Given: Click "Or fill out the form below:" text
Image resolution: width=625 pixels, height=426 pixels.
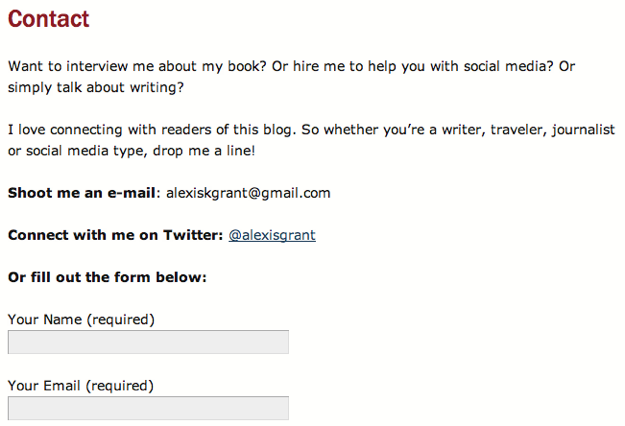Looking at the screenshot, I should [107, 277].
